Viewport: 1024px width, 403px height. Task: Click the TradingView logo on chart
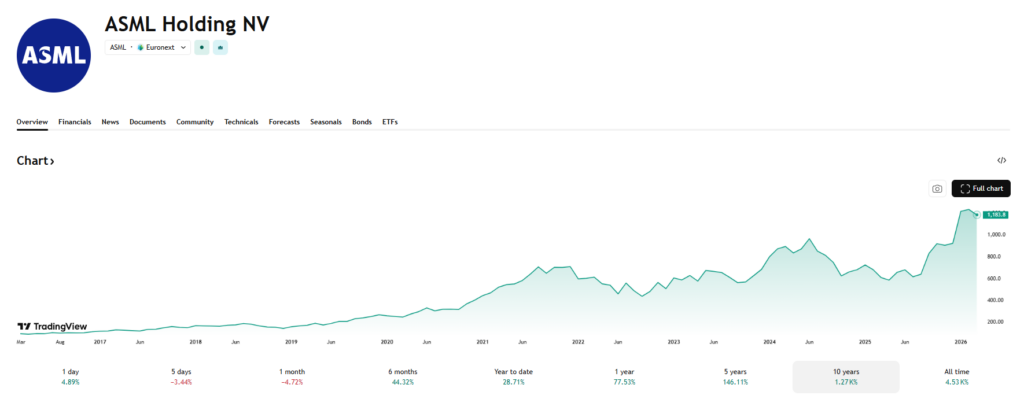pyautogui.click(x=52, y=326)
